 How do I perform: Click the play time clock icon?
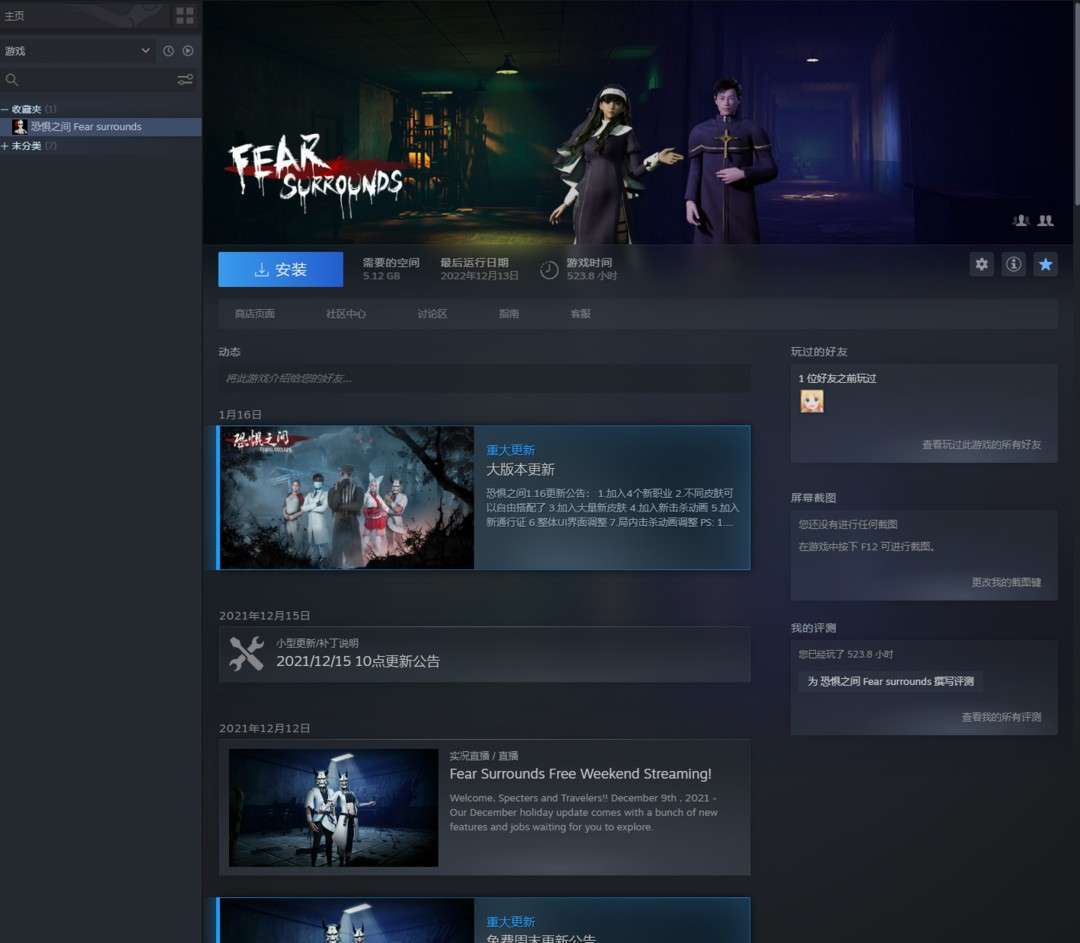549,270
